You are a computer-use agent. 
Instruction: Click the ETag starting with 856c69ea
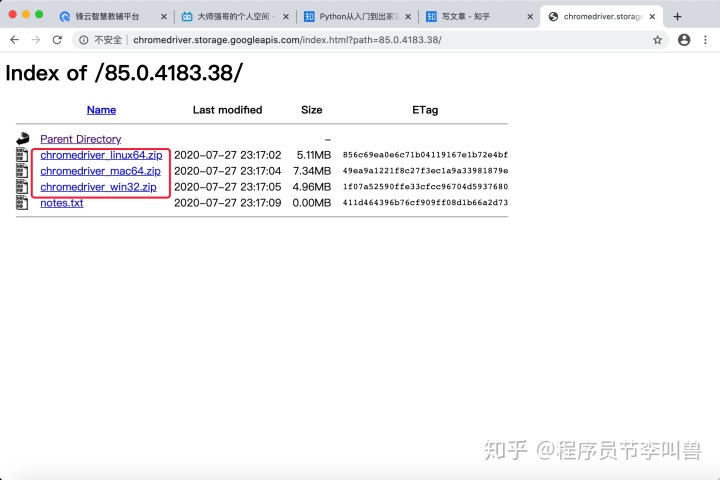point(425,155)
